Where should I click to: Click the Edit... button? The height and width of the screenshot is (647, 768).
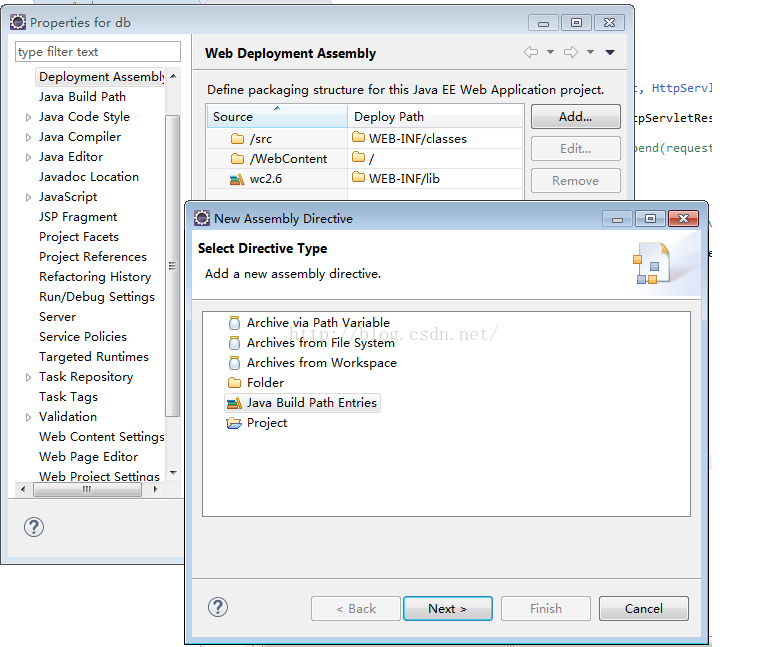pyautogui.click(x=576, y=149)
